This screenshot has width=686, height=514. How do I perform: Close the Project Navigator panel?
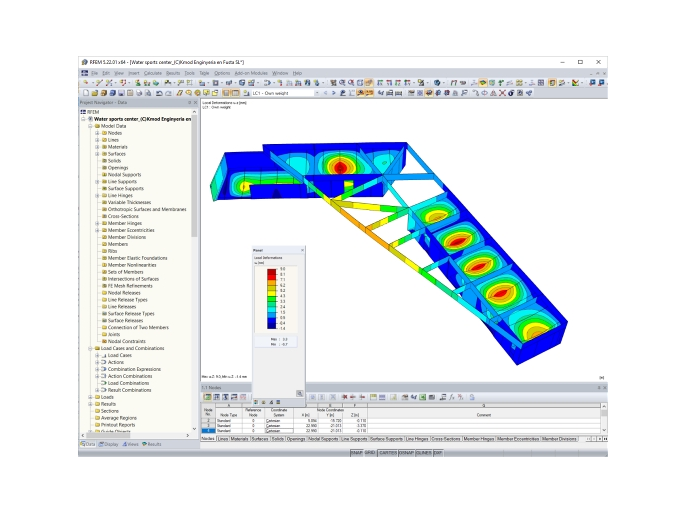pos(196,102)
